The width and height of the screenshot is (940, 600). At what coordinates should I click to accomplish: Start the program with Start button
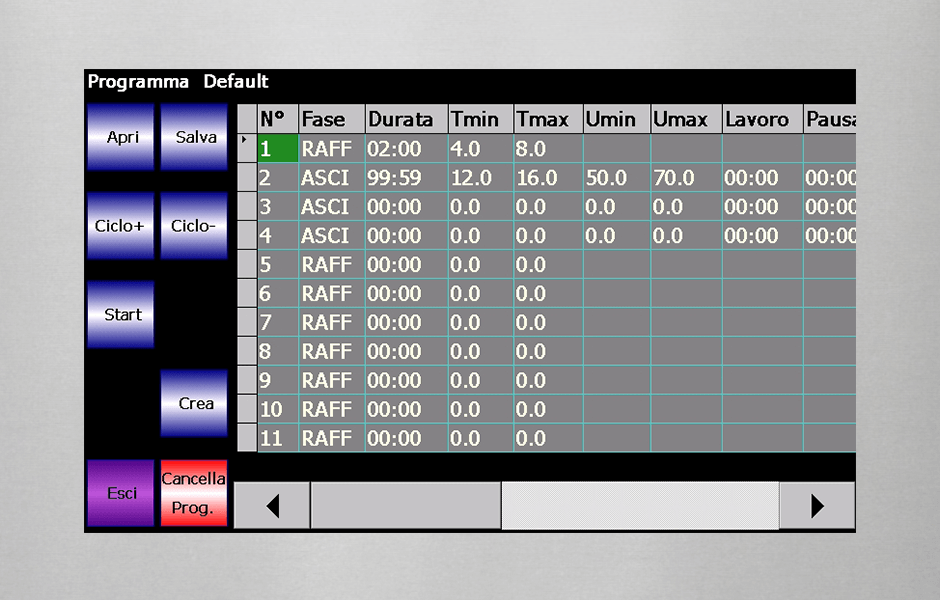pyautogui.click(x=120, y=315)
